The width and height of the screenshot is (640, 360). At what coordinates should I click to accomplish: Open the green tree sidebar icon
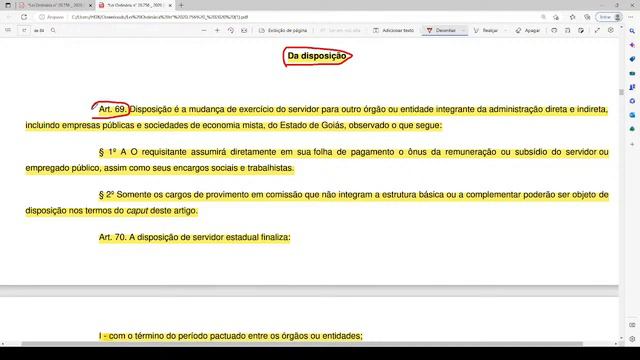click(632, 129)
